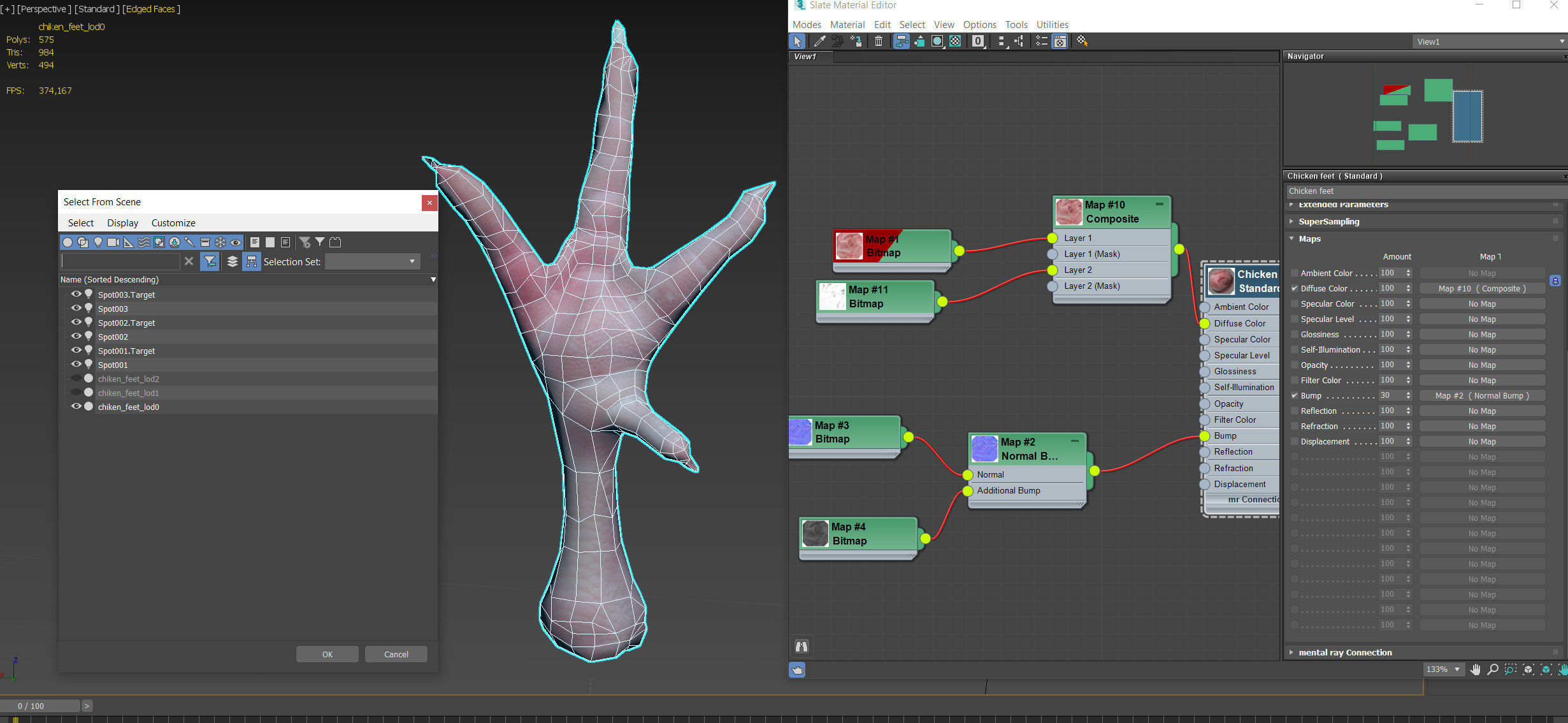The width and height of the screenshot is (1568, 723).
Task: Click the trash Delete Selected icon
Action: tap(879, 41)
